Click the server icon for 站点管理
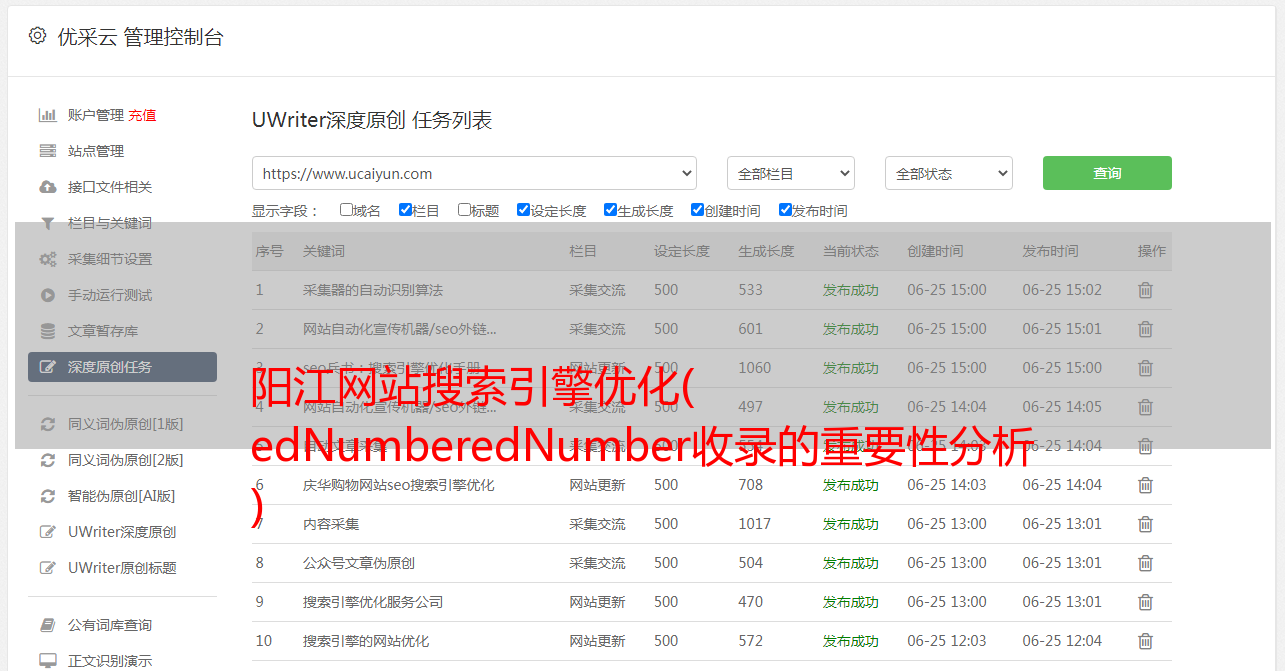 [x=47, y=151]
